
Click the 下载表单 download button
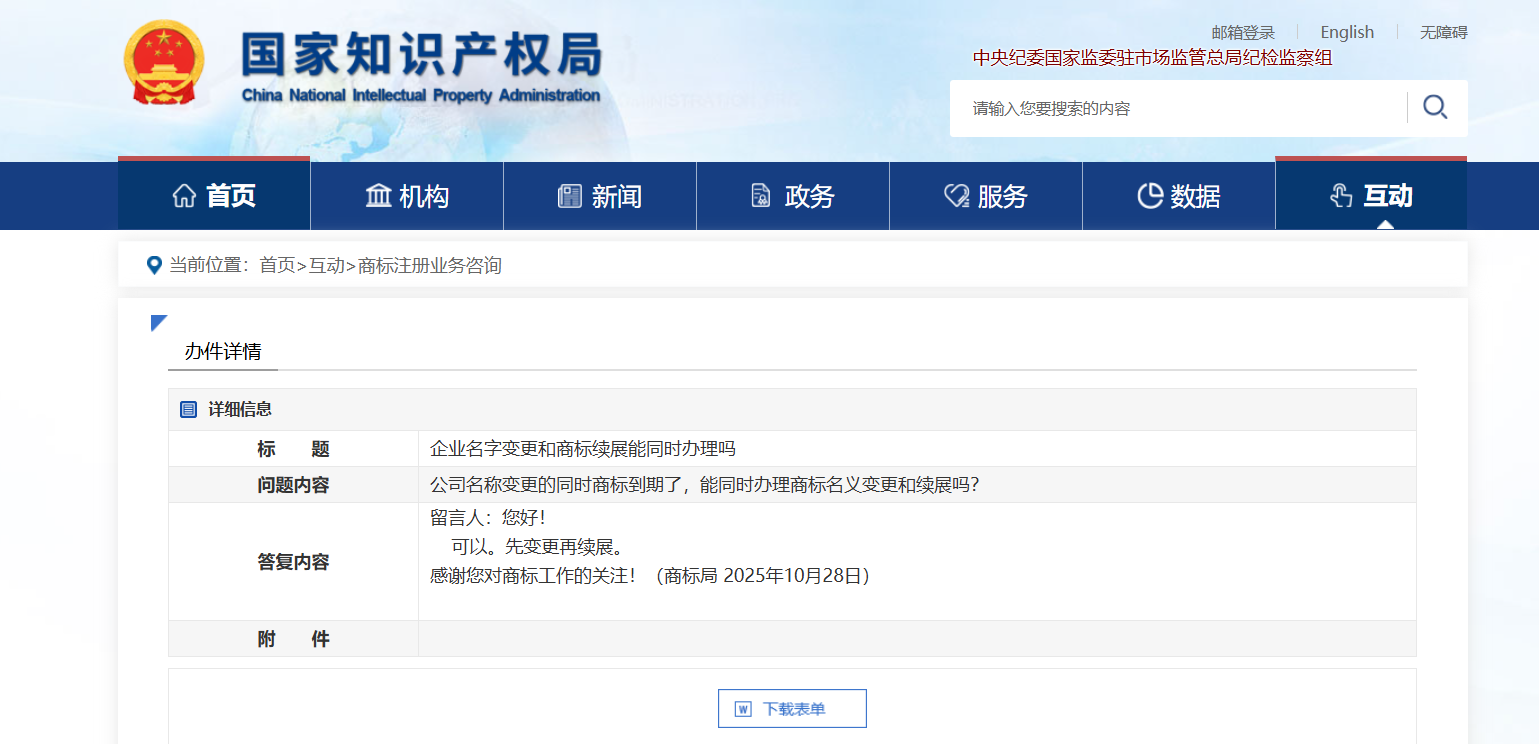tap(792, 709)
